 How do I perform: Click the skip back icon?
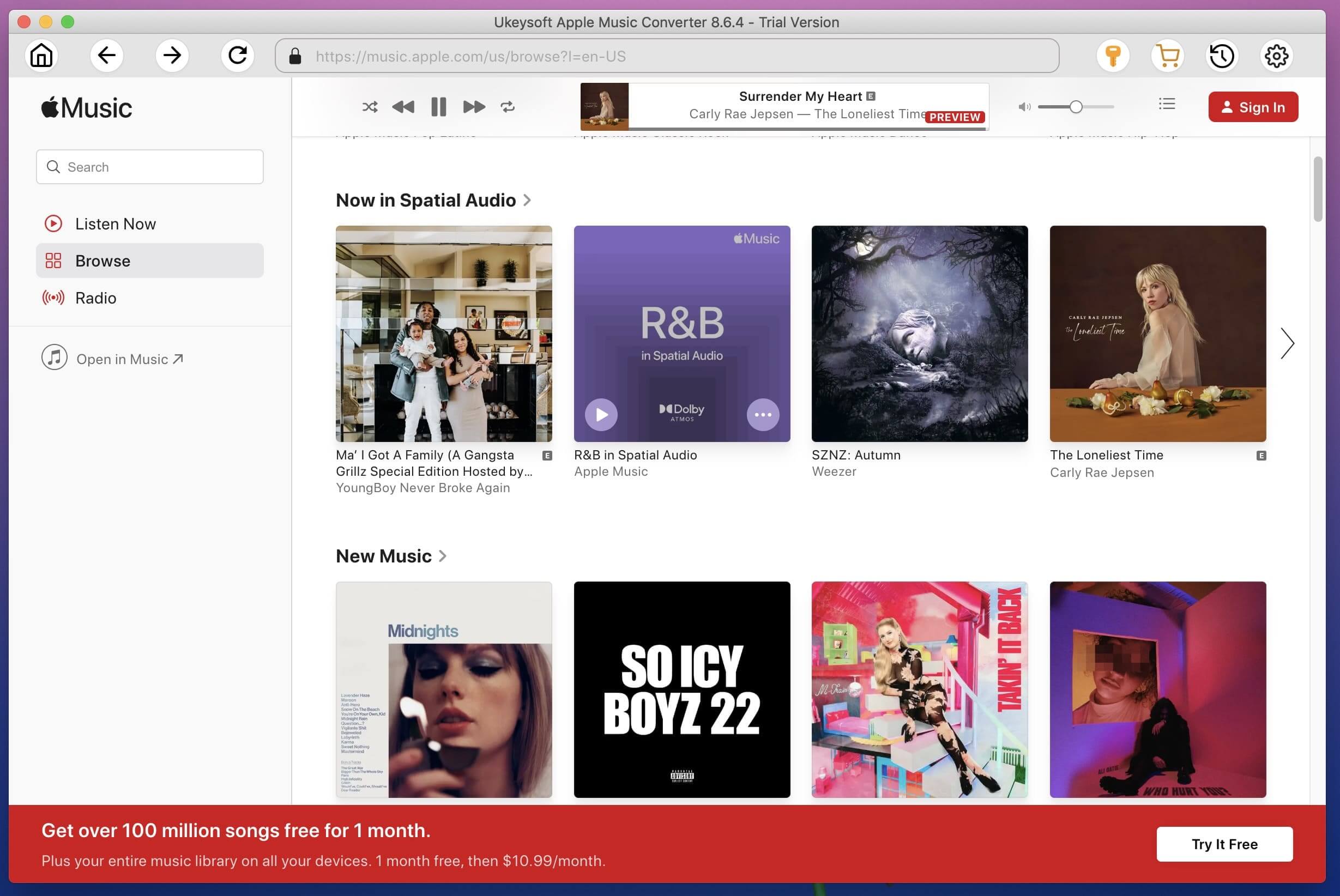403,107
